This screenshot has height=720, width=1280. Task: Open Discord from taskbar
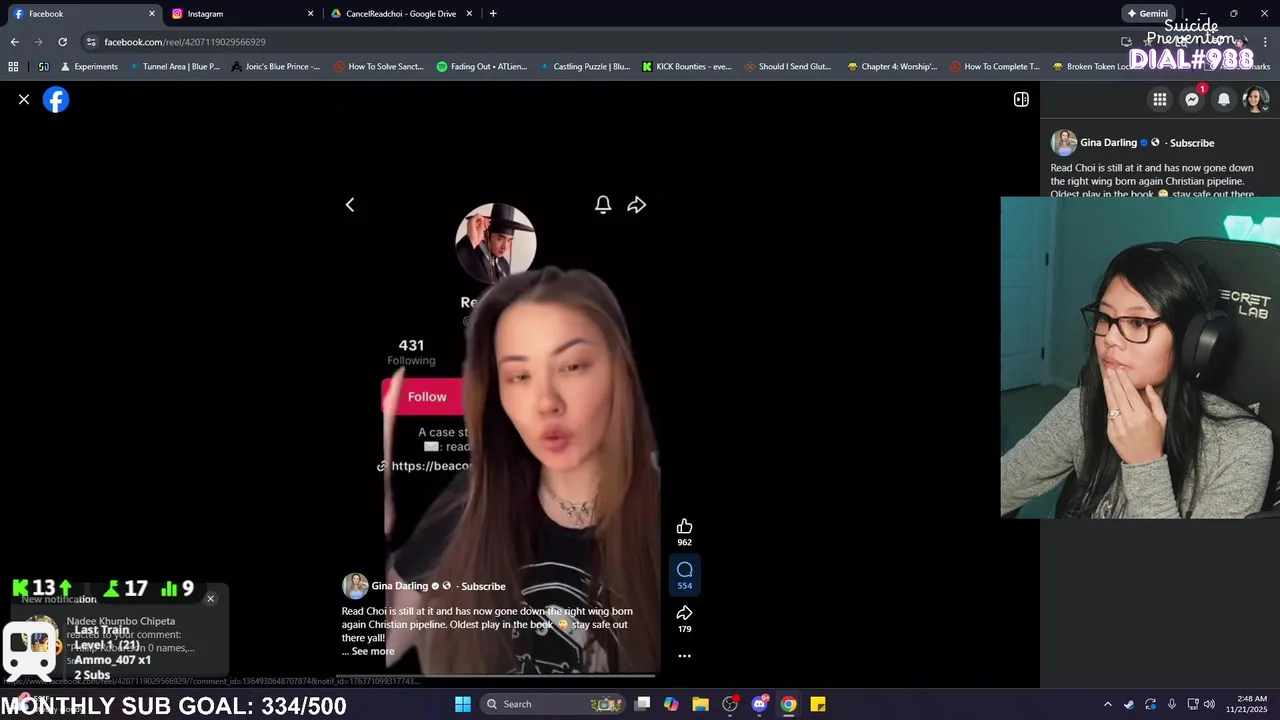tap(759, 704)
